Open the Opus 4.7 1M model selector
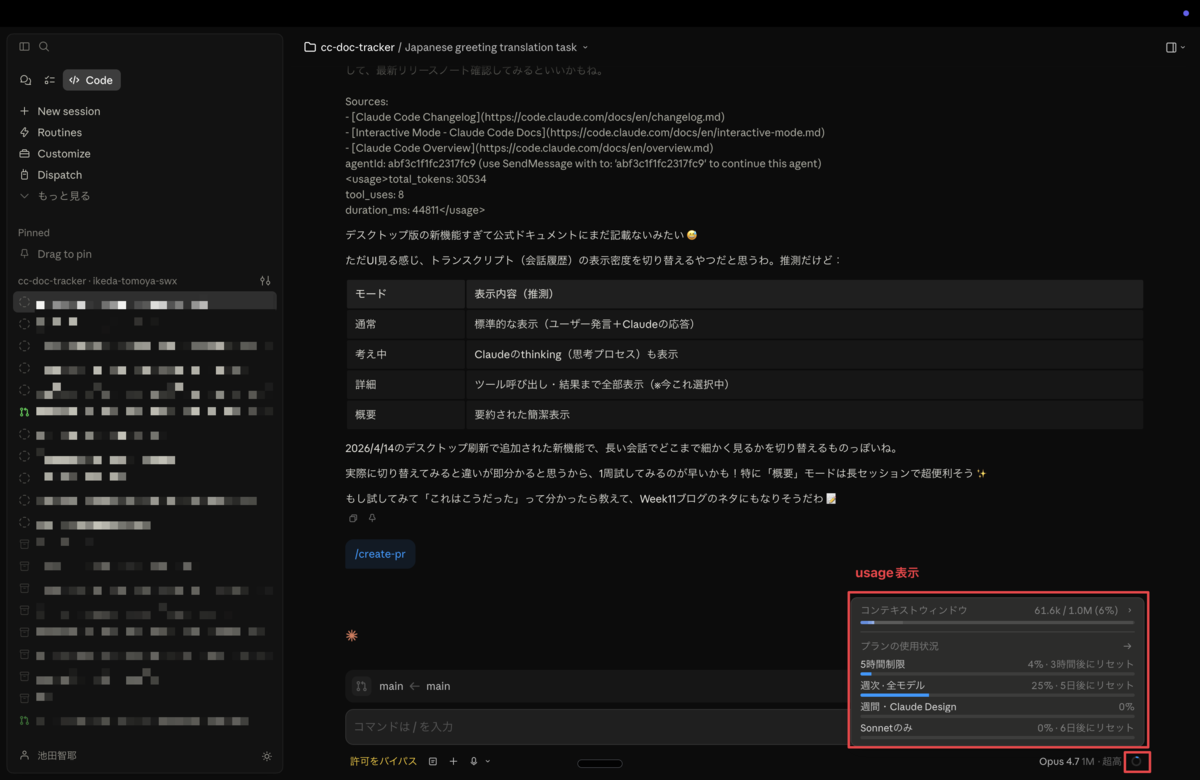Viewport: 1200px width, 780px height. click(1080, 761)
